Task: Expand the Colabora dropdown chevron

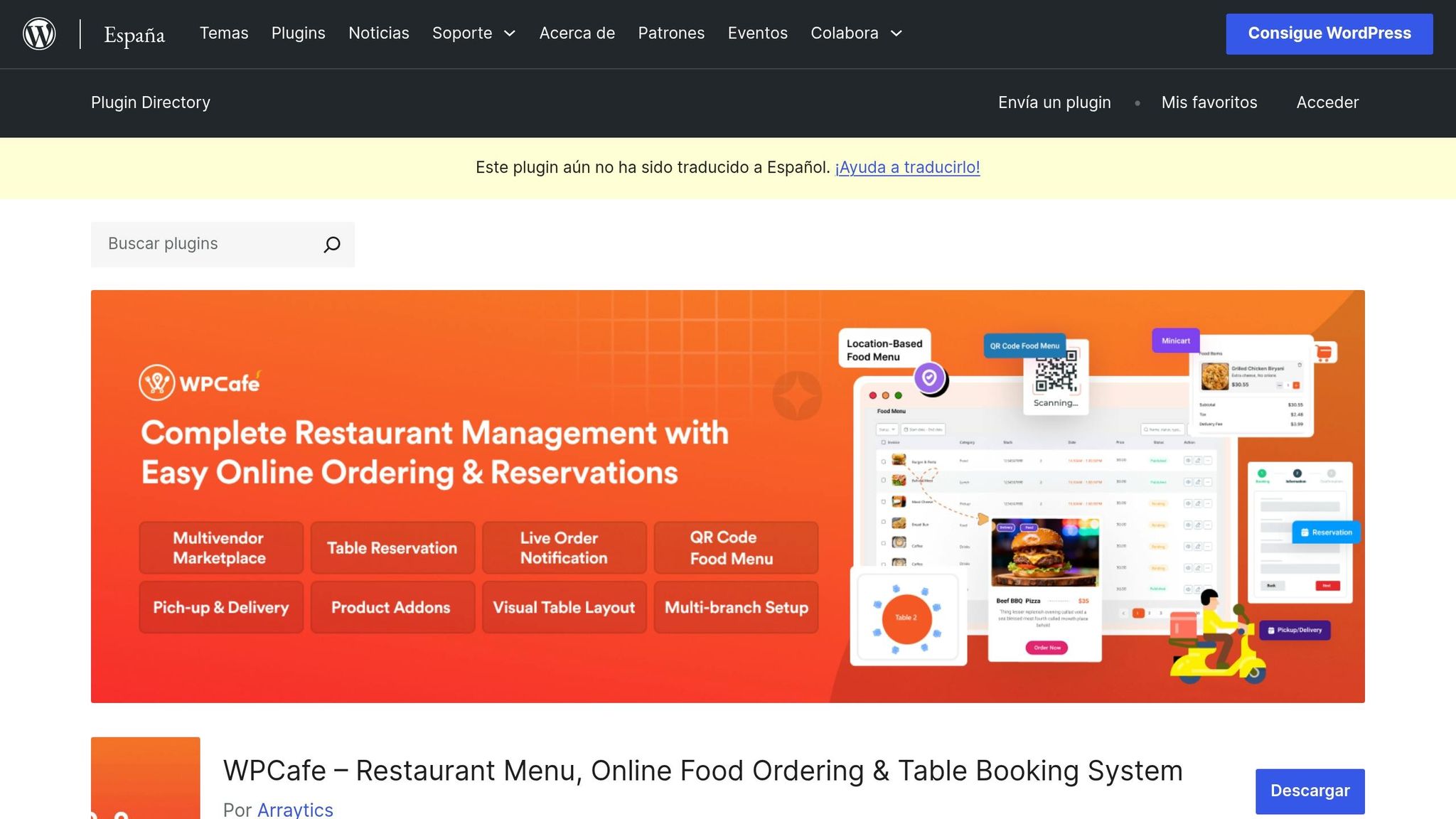Action: click(x=896, y=33)
